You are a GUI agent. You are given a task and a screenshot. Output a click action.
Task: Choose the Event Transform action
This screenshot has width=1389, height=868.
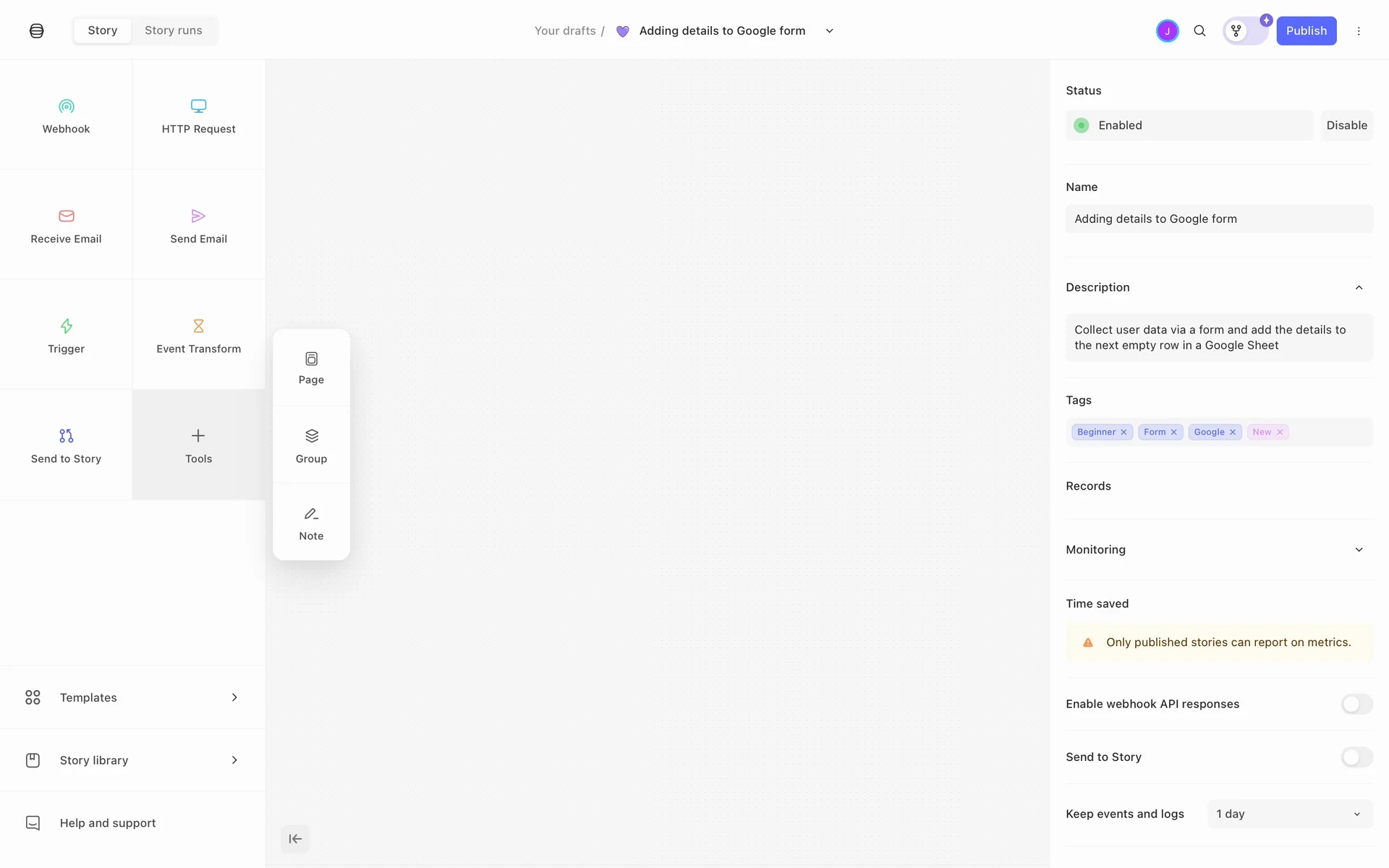pyautogui.click(x=198, y=336)
